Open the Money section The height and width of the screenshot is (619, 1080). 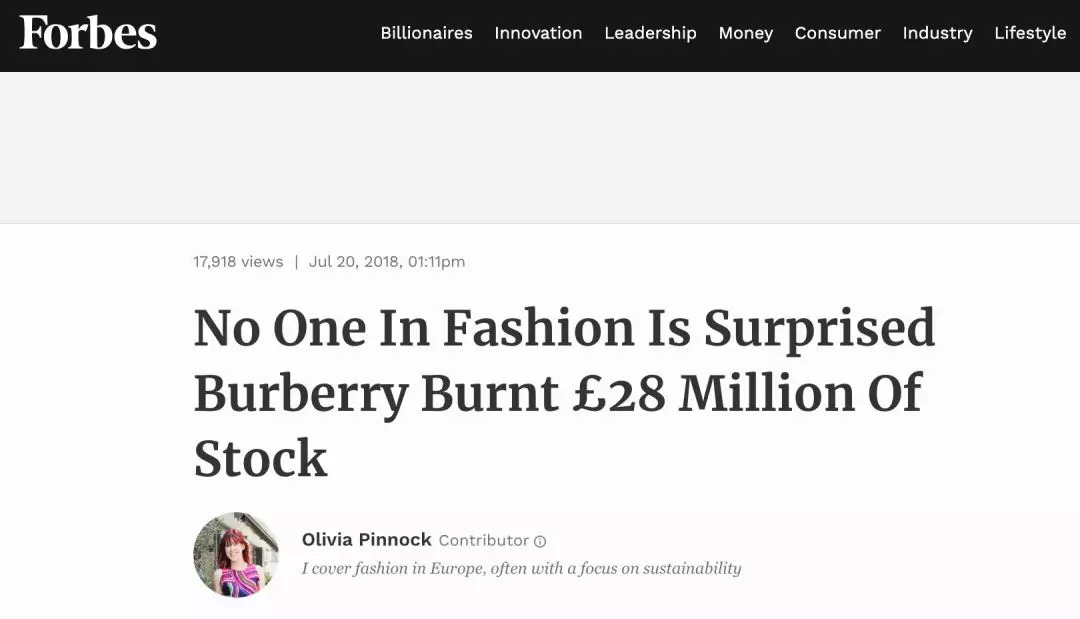745,33
